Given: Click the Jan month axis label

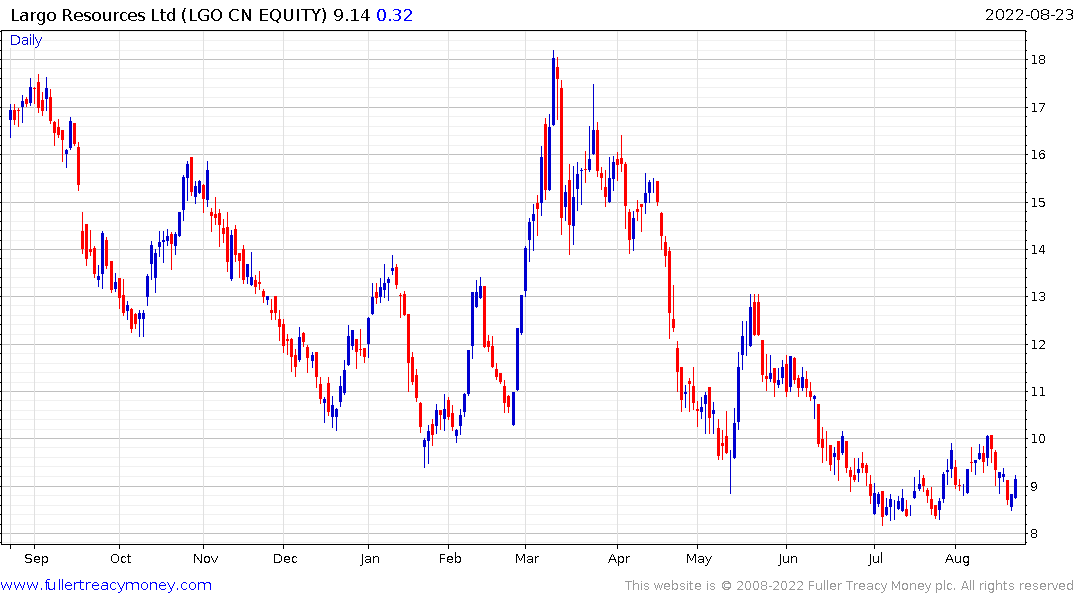Looking at the screenshot, I should (x=370, y=558).
